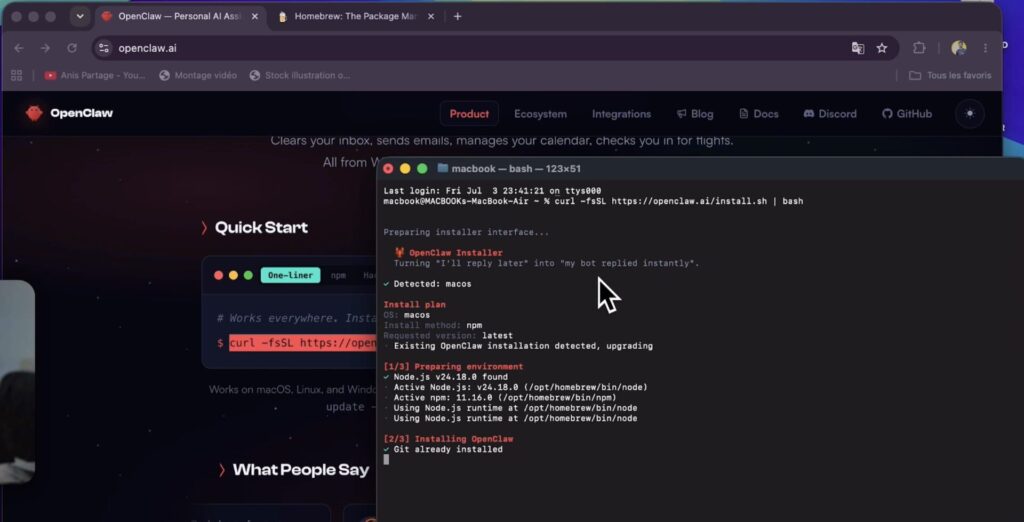
Task: Open the apps grid in bookmarks bar
Action: point(17,76)
